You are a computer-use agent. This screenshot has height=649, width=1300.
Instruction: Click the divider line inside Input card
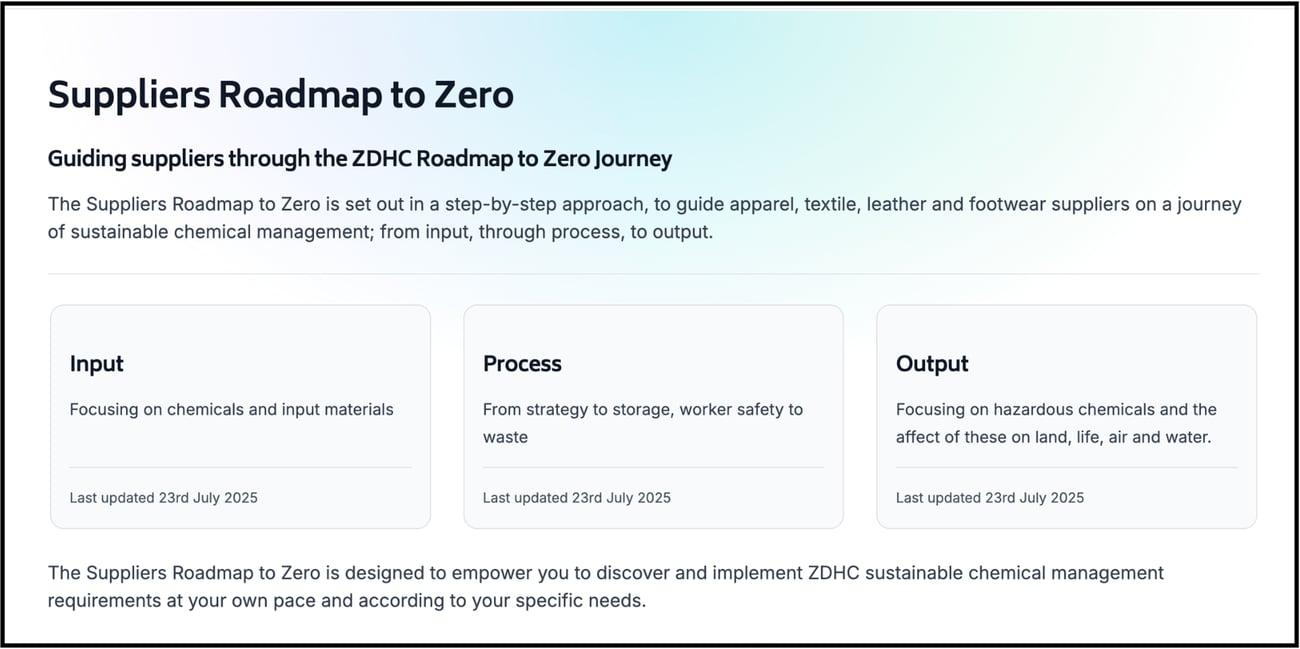point(240,467)
